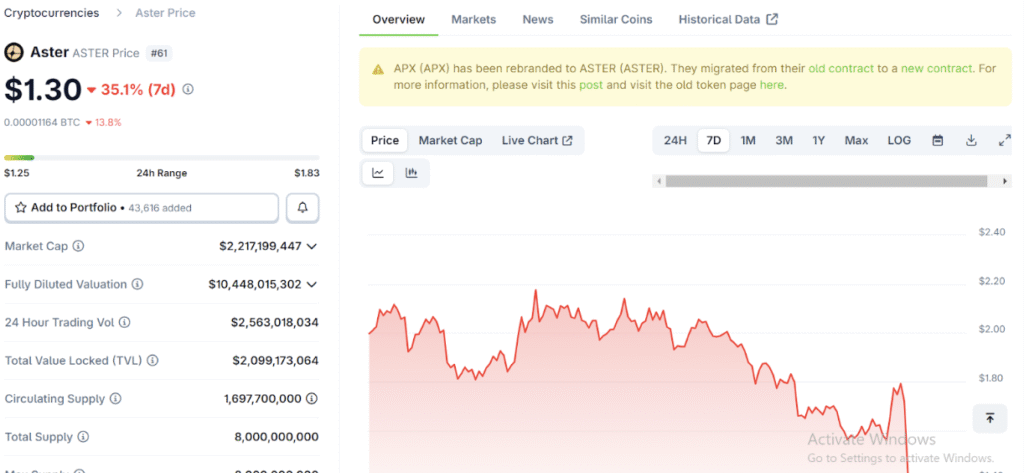Click Market Cap info icon
The width and height of the screenshot is (1024, 473).
click(79, 246)
